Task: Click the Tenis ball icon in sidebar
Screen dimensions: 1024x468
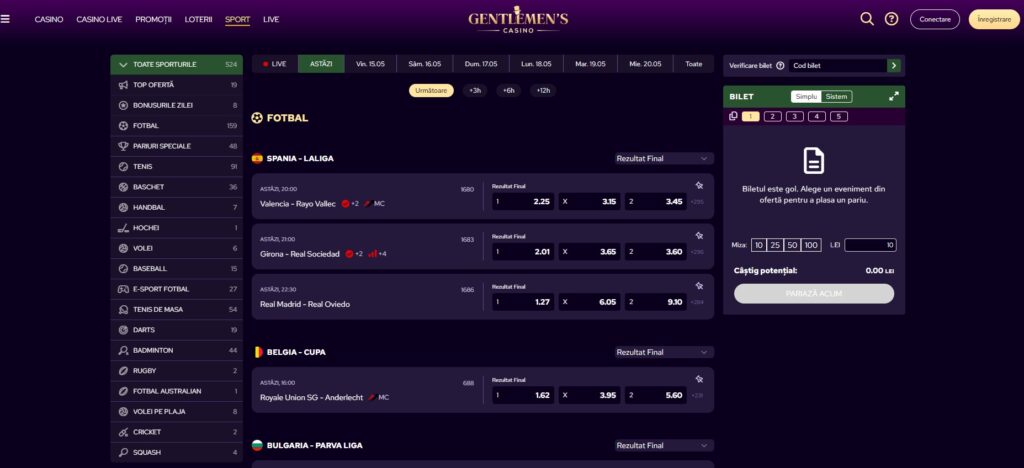Action: click(123, 166)
